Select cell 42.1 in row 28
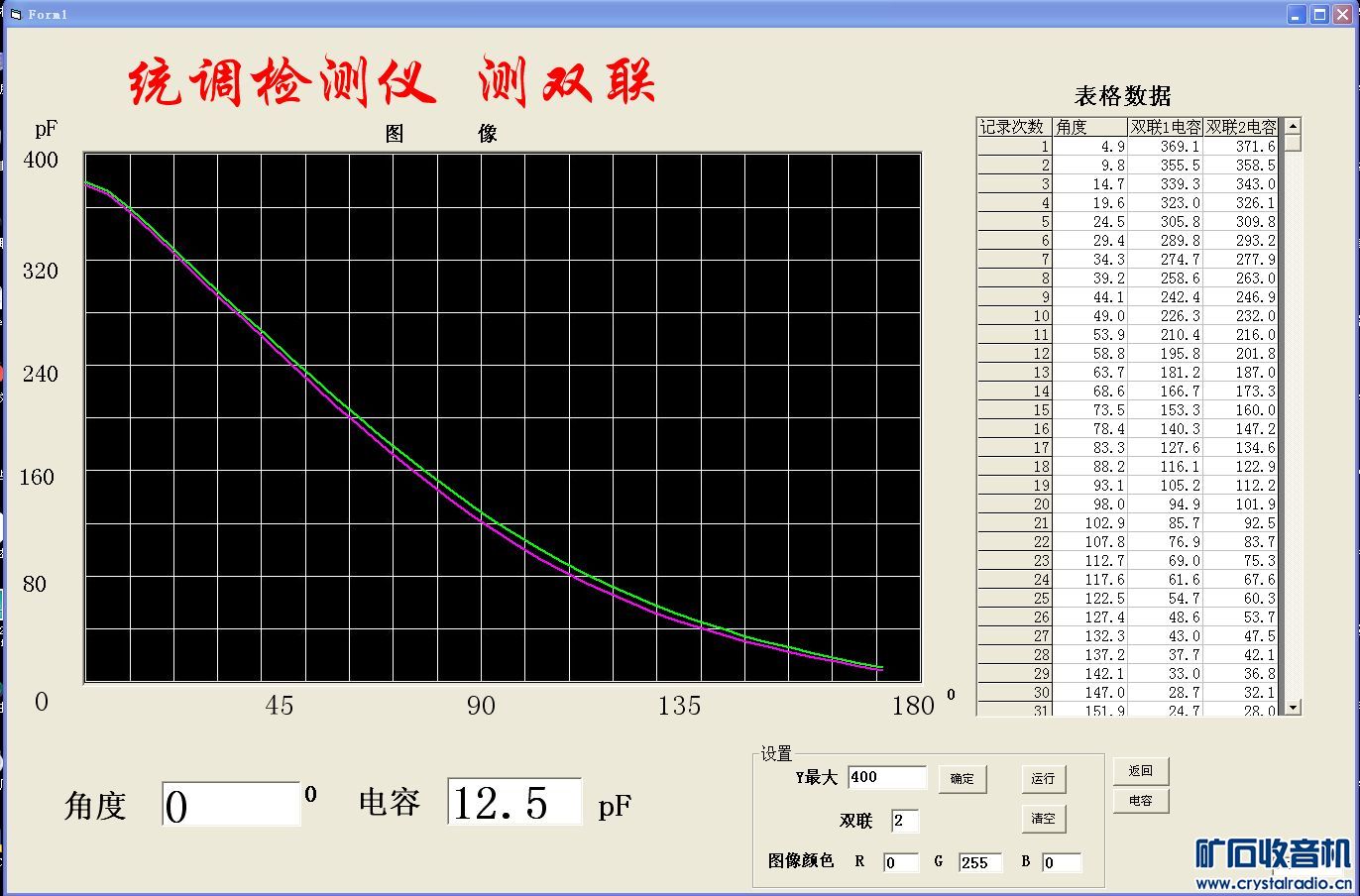Screen dimensions: 1360x896 click(x=1241, y=655)
